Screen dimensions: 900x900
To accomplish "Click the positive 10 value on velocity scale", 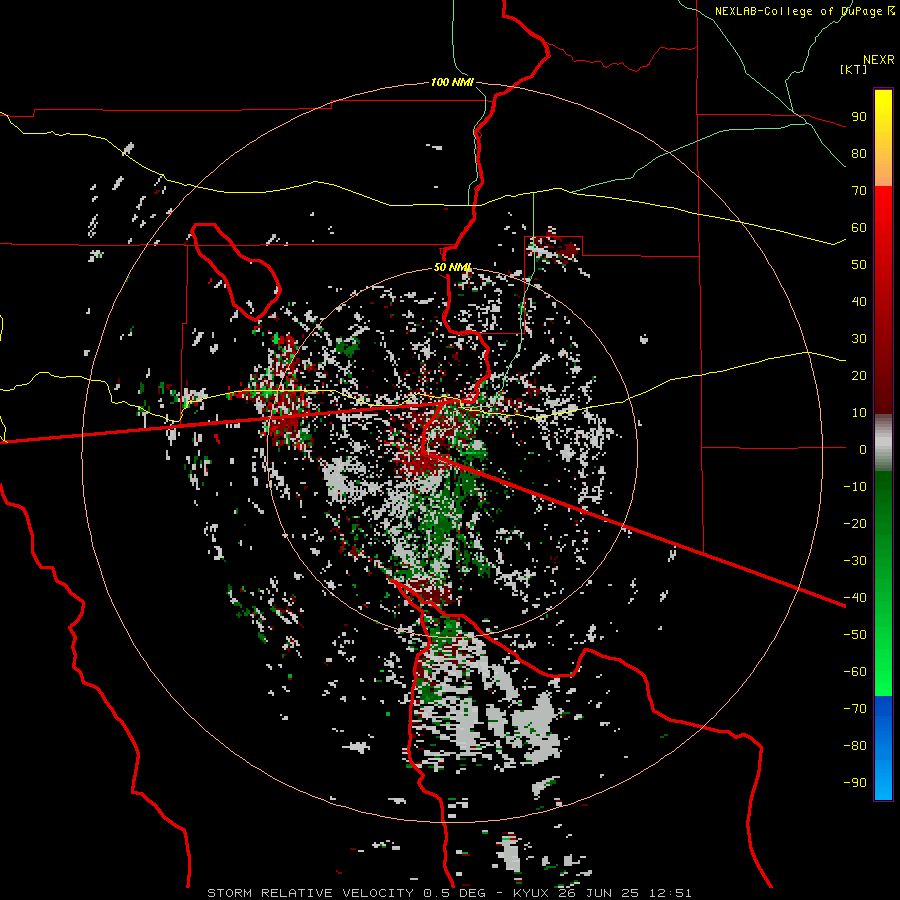I will pyautogui.click(x=859, y=413).
